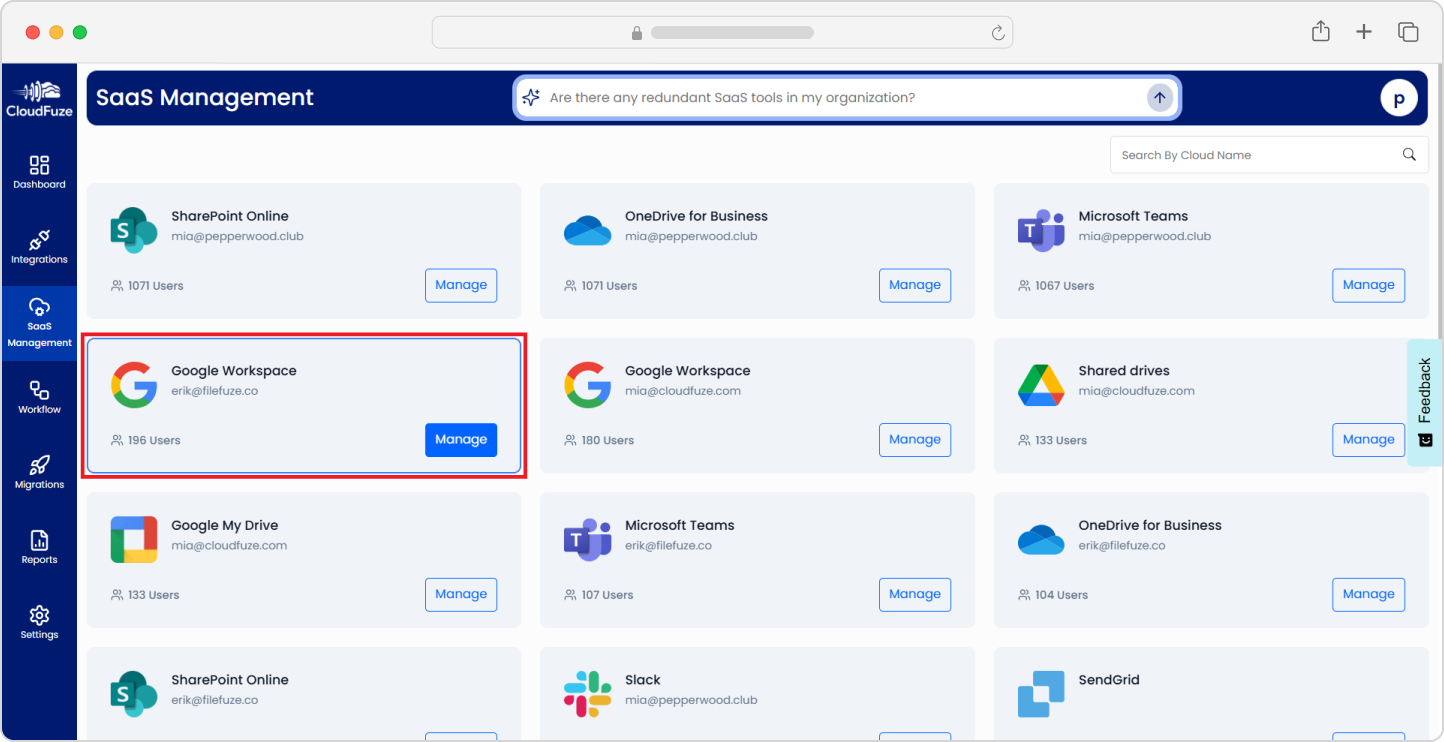
Task: Click the 'Slack' card title
Action: point(643,680)
